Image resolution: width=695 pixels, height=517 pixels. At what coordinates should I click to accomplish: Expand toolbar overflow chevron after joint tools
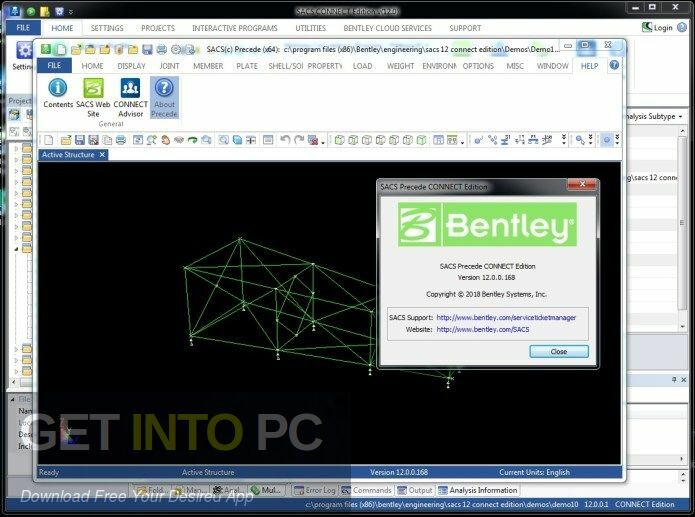pos(564,140)
